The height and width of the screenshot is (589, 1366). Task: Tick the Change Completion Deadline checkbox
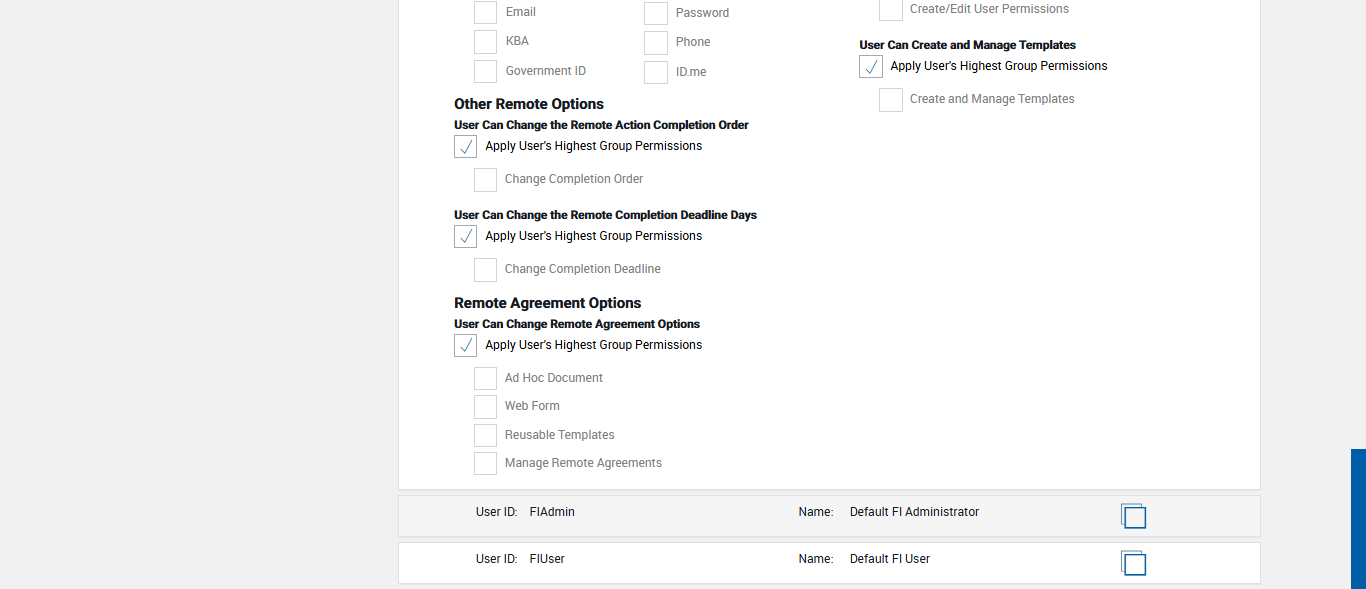485,270
